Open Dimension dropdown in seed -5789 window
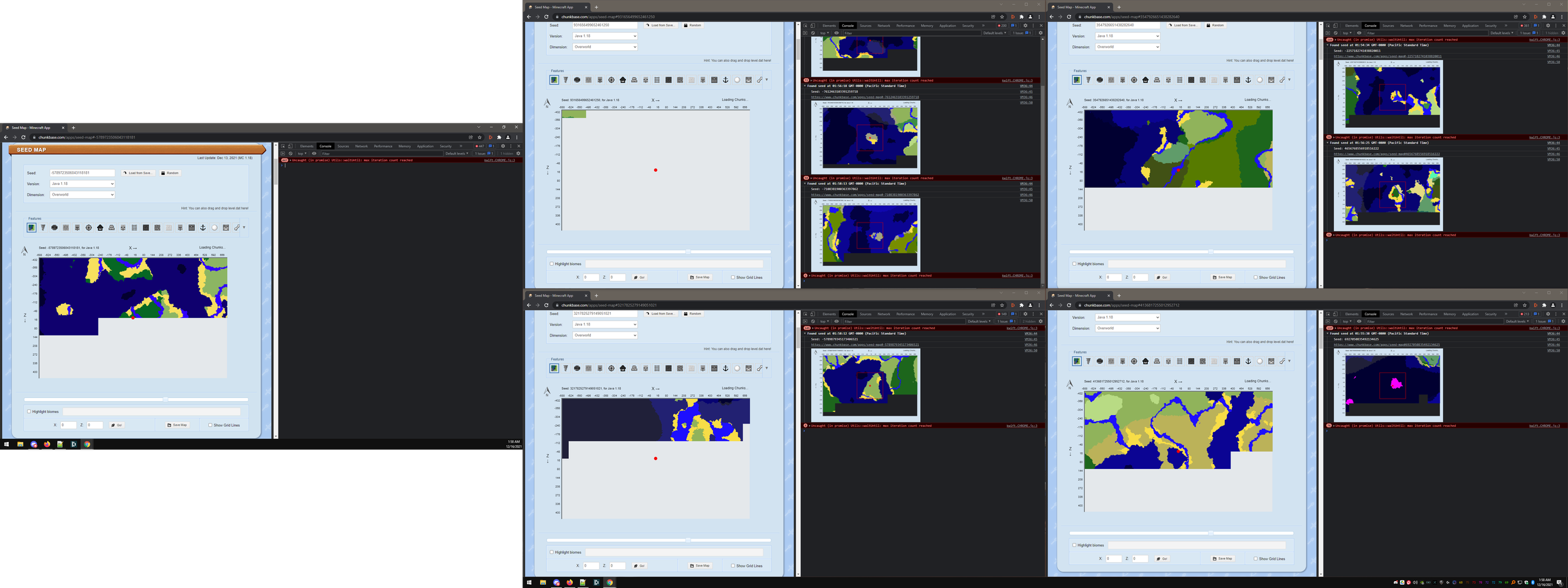 click(82, 195)
